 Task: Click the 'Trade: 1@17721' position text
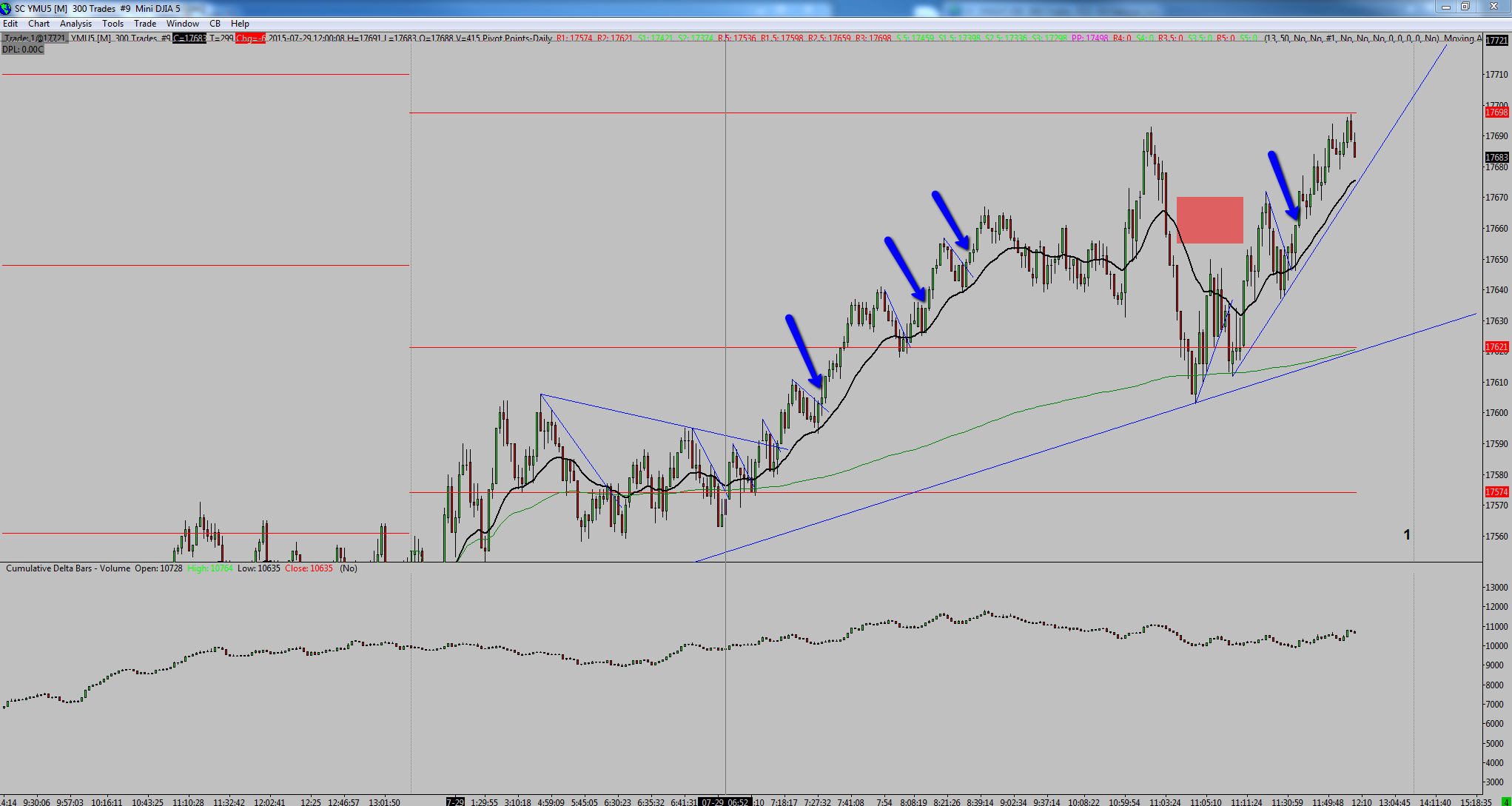35,38
